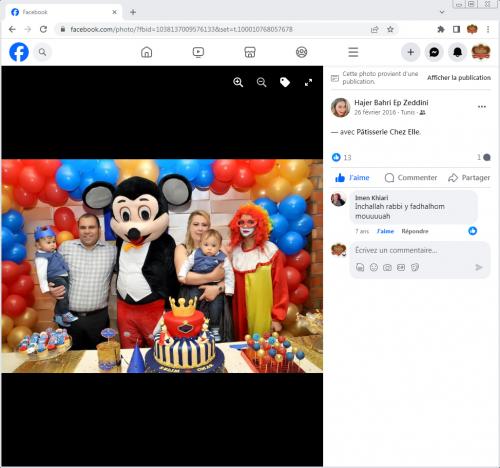The image size is (500, 468).
Task: Go forward in the browser
Action: click(x=28, y=29)
